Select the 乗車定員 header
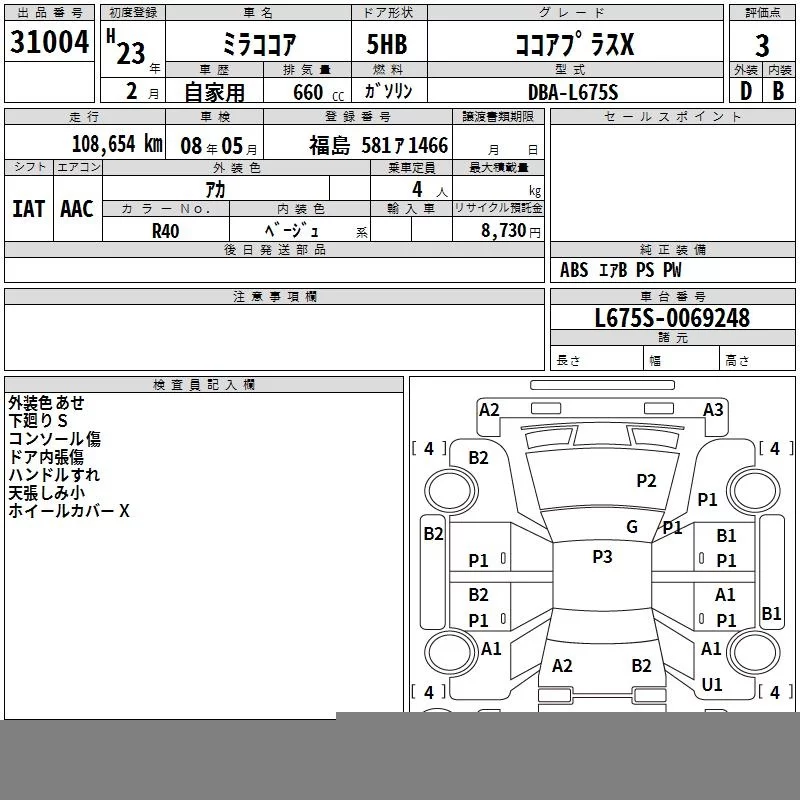The height and width of the screenshot is (800, 800). coord(411,168)
